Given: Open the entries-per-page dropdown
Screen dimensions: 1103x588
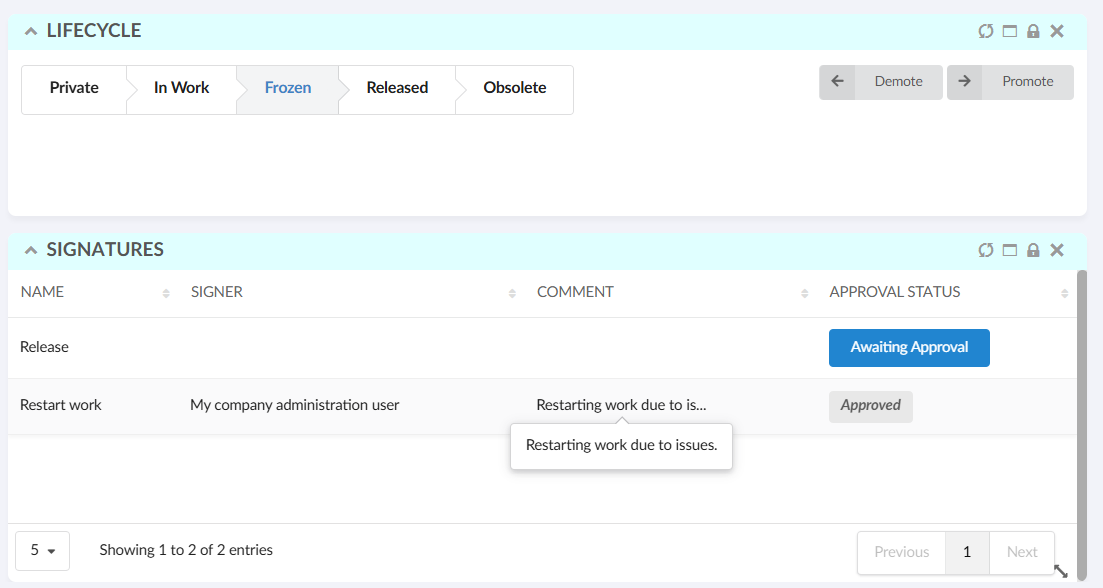Looking at the screenshot, I should tap(42, 550).
